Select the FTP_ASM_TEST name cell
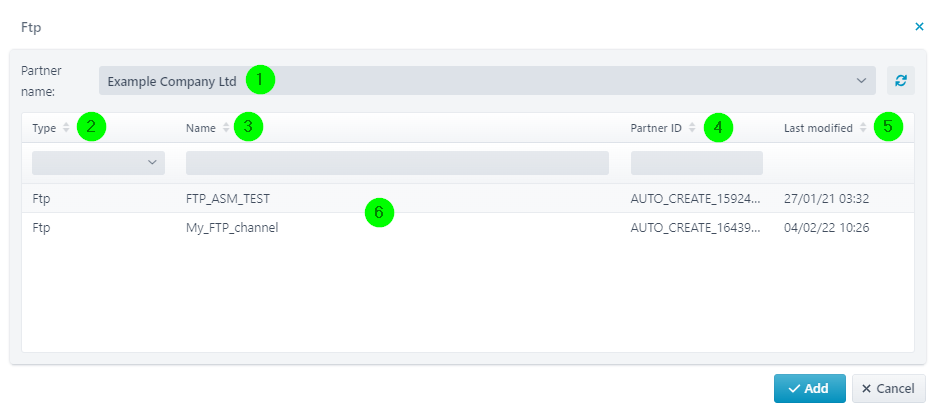This screenshot has width=937, height=417. coord(228,198)
